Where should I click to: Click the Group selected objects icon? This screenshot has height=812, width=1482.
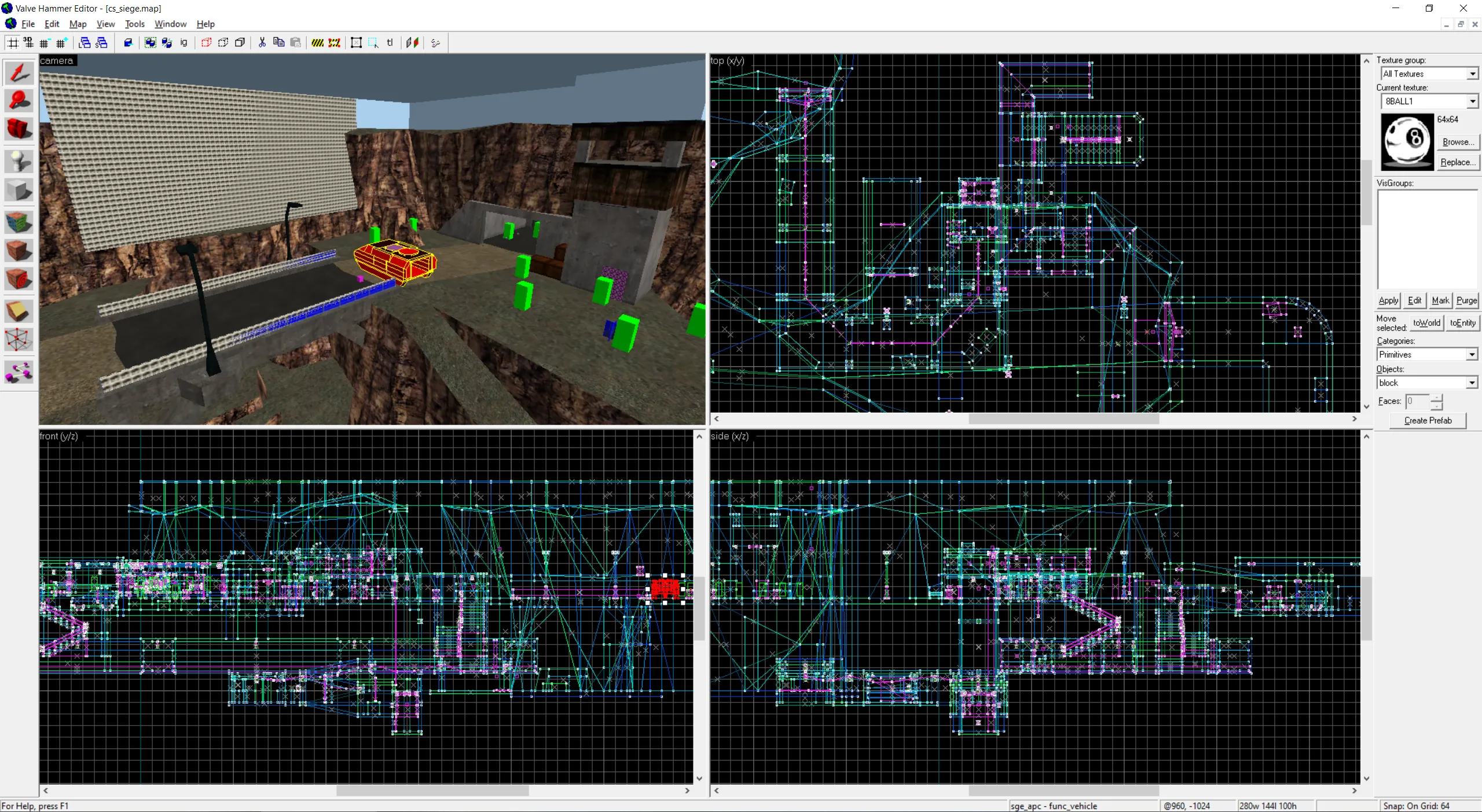click(151, 43)
